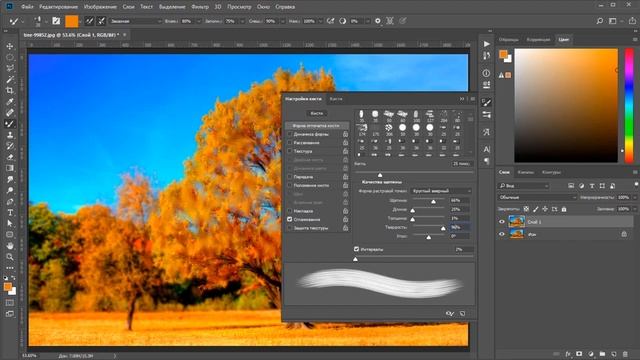This screenshot has width=640, height=360.
Task: Enable Texture checkbox in brush settings
Action: [x=290, y=151]
